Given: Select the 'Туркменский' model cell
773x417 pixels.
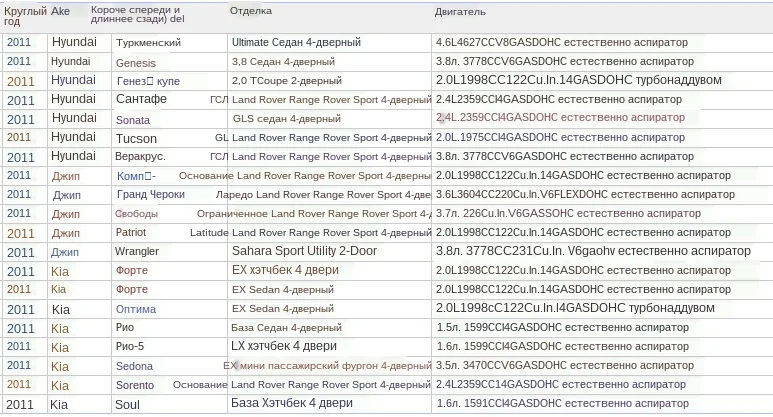Looking at the screenshot, I should coord(148,43).
